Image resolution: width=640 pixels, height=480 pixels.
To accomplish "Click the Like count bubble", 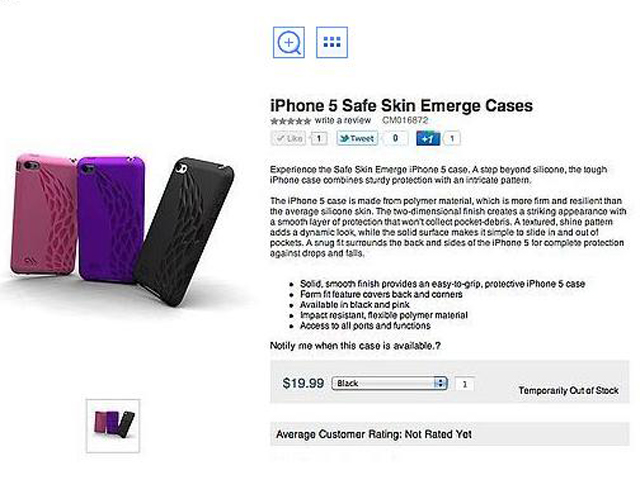I will click(319, 138).
